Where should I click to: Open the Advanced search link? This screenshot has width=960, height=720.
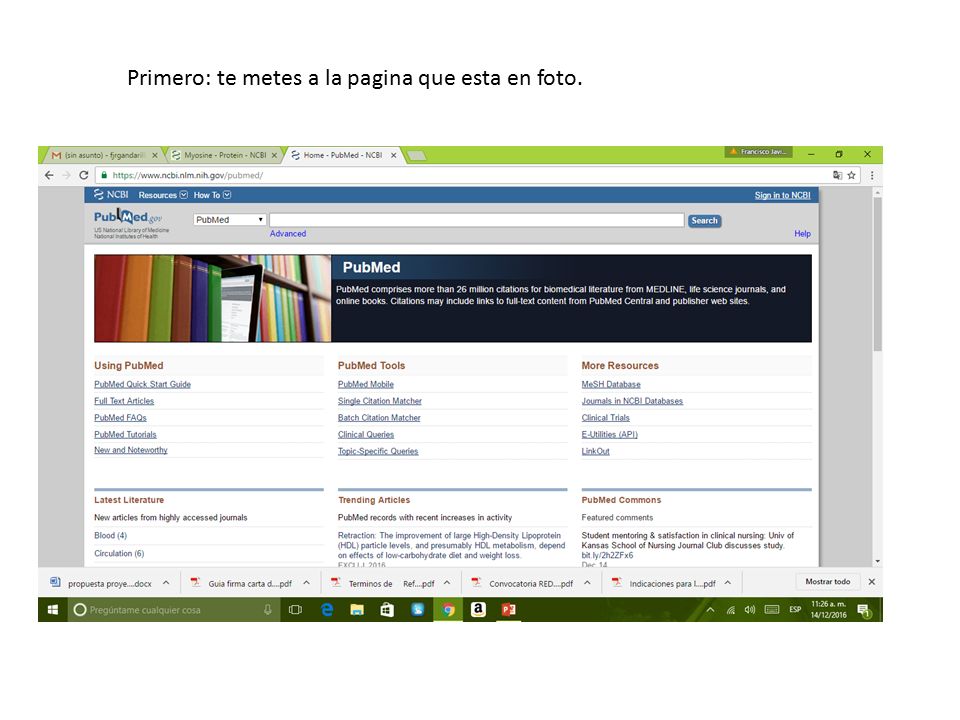(x=288, y=233)
